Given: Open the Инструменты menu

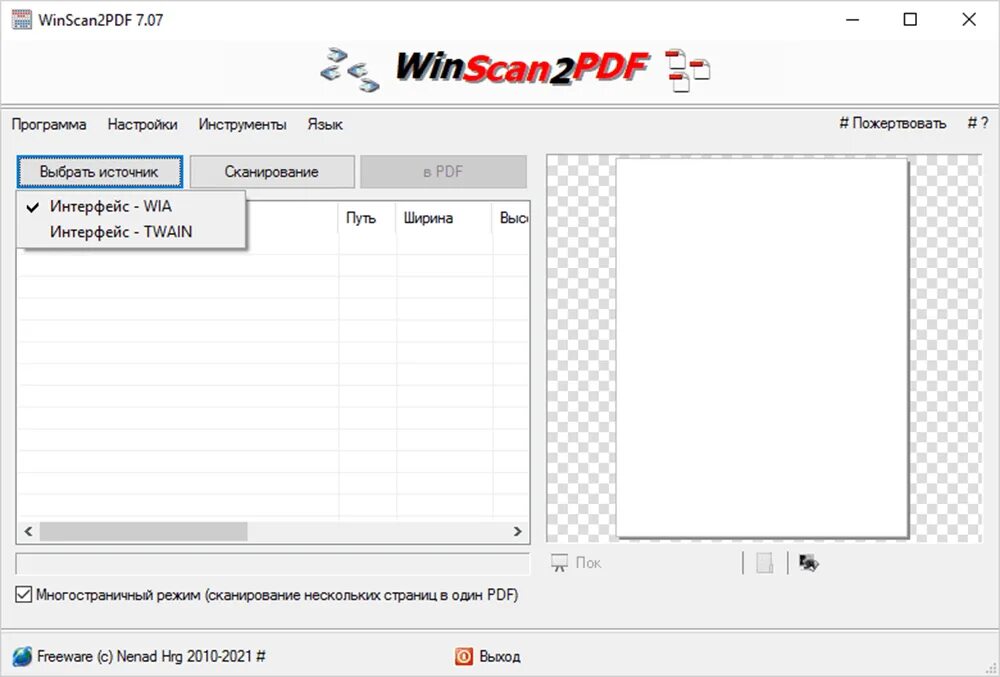Looking at the screenshot, I should coord(242,124).
